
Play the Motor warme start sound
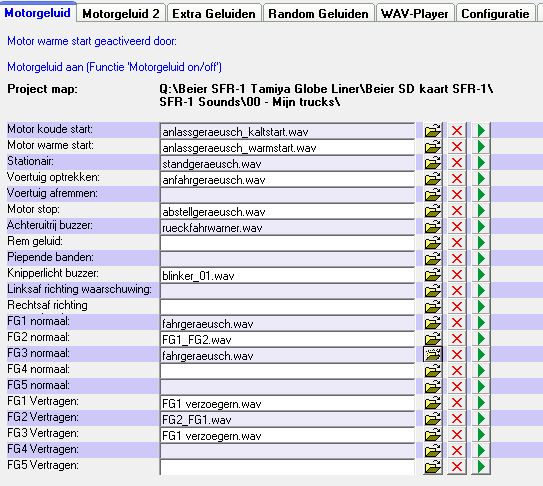point(481,147)
